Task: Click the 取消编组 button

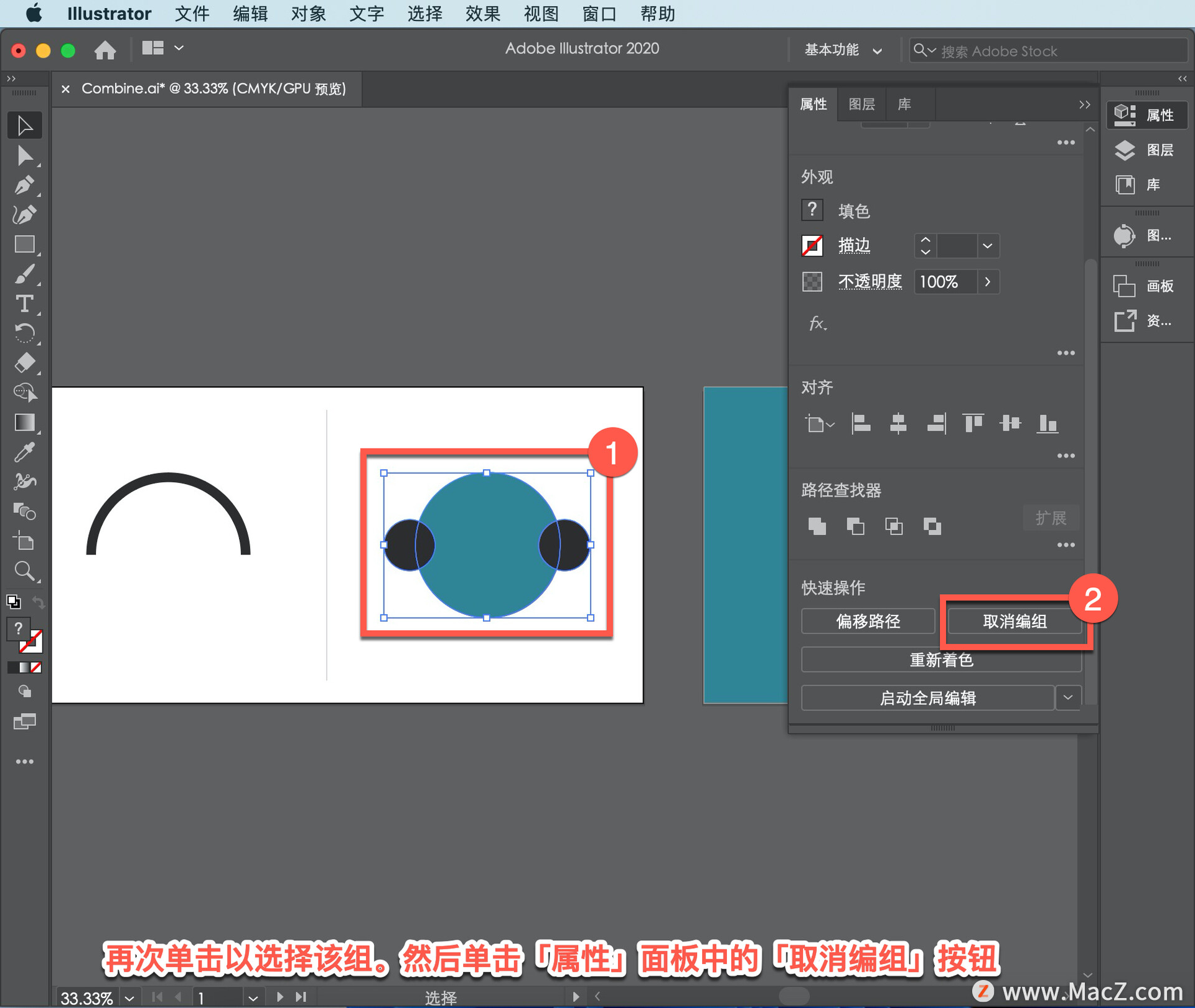Action: click(x=1014, y=621)
